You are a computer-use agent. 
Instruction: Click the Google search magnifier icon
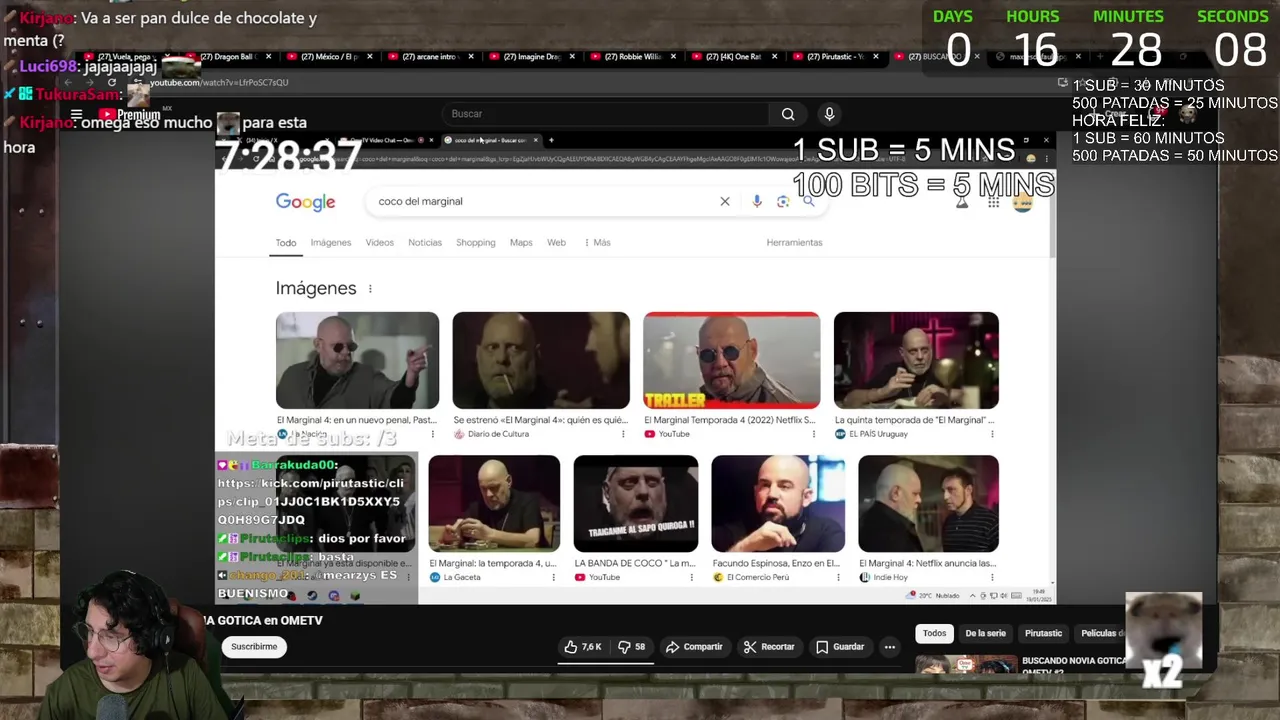(x=808, y=201)
